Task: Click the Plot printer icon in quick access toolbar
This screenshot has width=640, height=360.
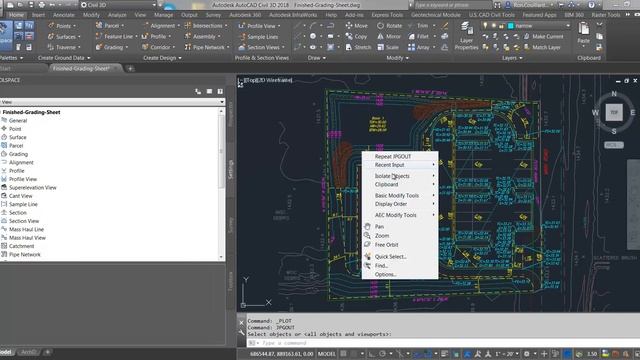Action: [x=42, y=5]
